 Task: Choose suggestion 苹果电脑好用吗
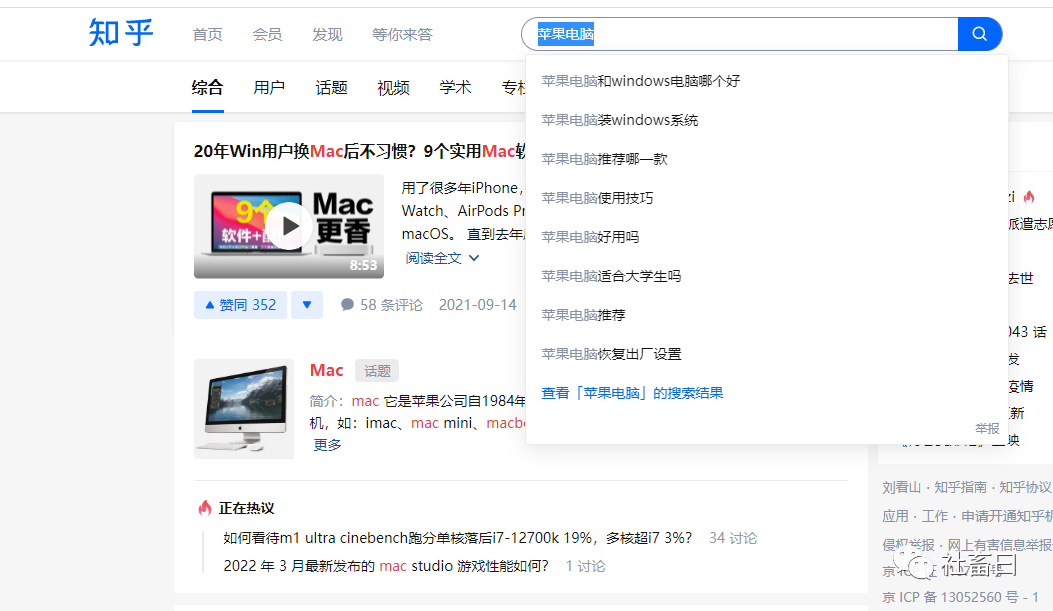click(x=766, y=237)
